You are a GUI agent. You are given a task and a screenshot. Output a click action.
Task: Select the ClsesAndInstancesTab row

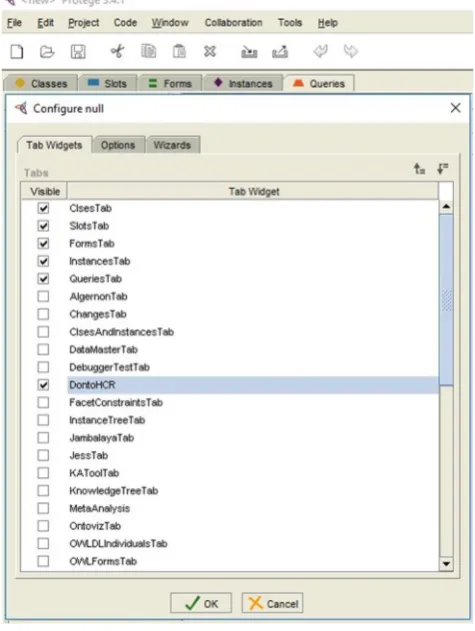coord(253,332)
